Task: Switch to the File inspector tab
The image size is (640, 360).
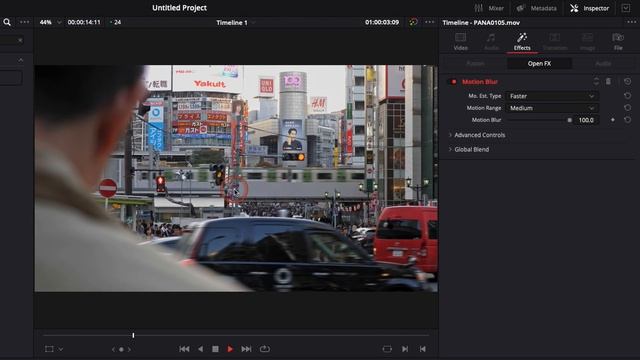Action: tap(618, 42)
